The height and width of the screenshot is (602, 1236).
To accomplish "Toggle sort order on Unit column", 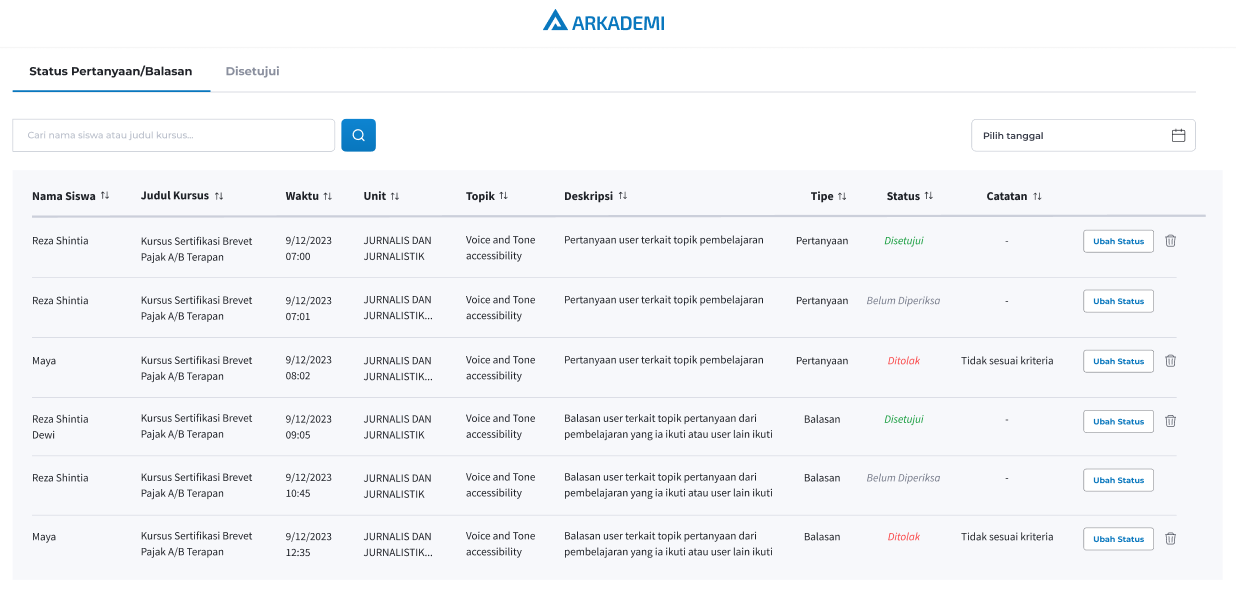I will tap(395, 196).
